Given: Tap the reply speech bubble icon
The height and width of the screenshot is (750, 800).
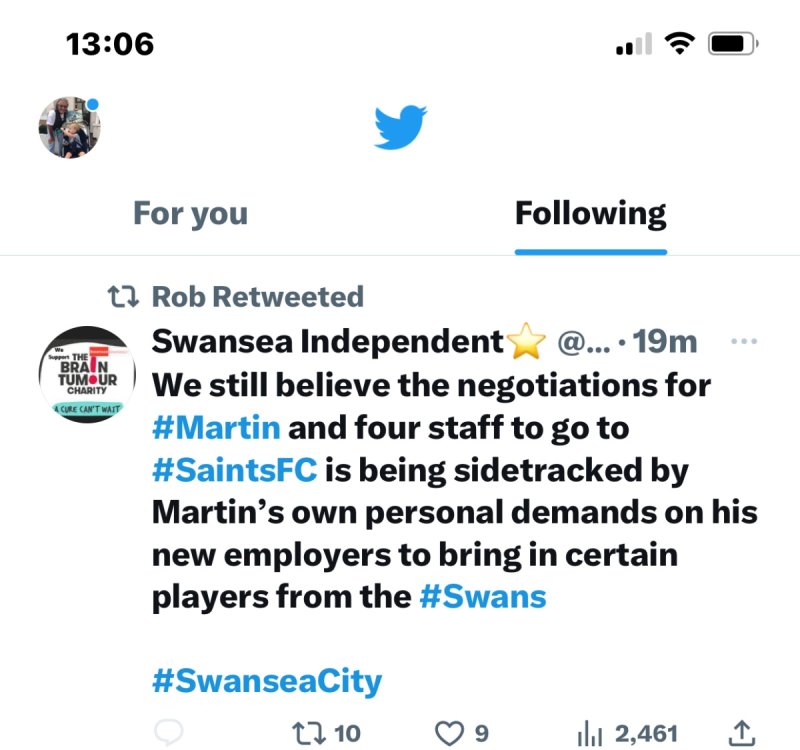Looking at the screenshot, I should coord(171,733).
